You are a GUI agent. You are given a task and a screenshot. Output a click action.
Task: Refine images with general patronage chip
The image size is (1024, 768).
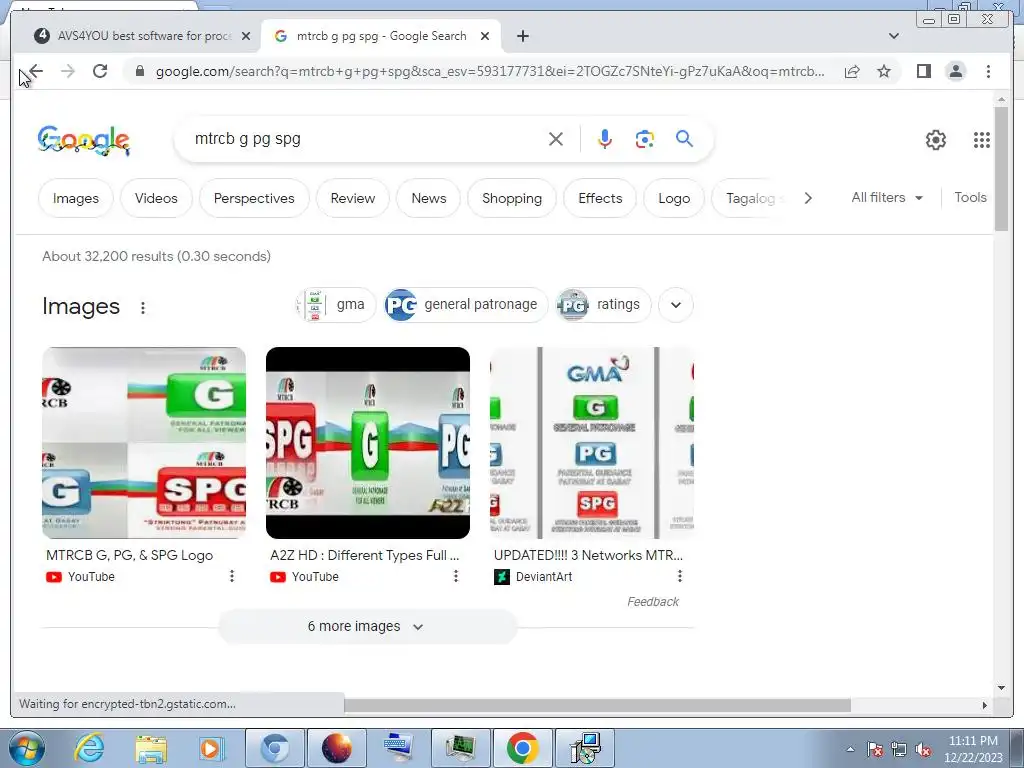[466, 304]
